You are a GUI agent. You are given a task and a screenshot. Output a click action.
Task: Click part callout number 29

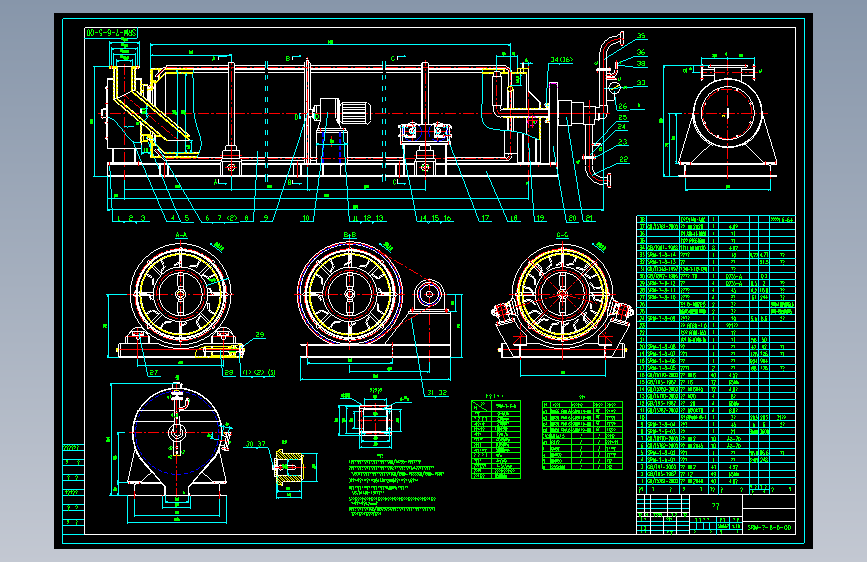pyautogui.click(x=260, y=335)
